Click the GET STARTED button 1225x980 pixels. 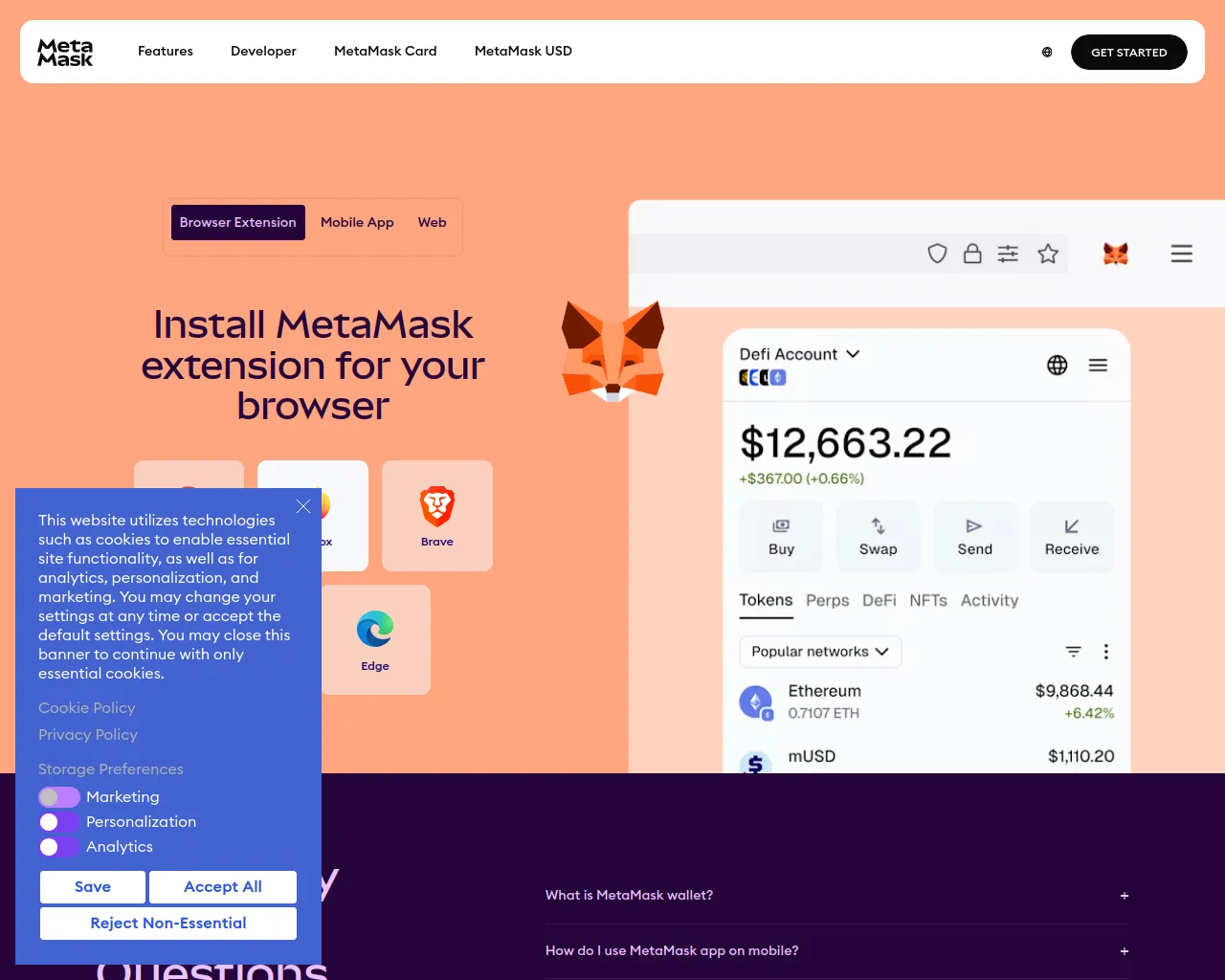(1129, 52)
